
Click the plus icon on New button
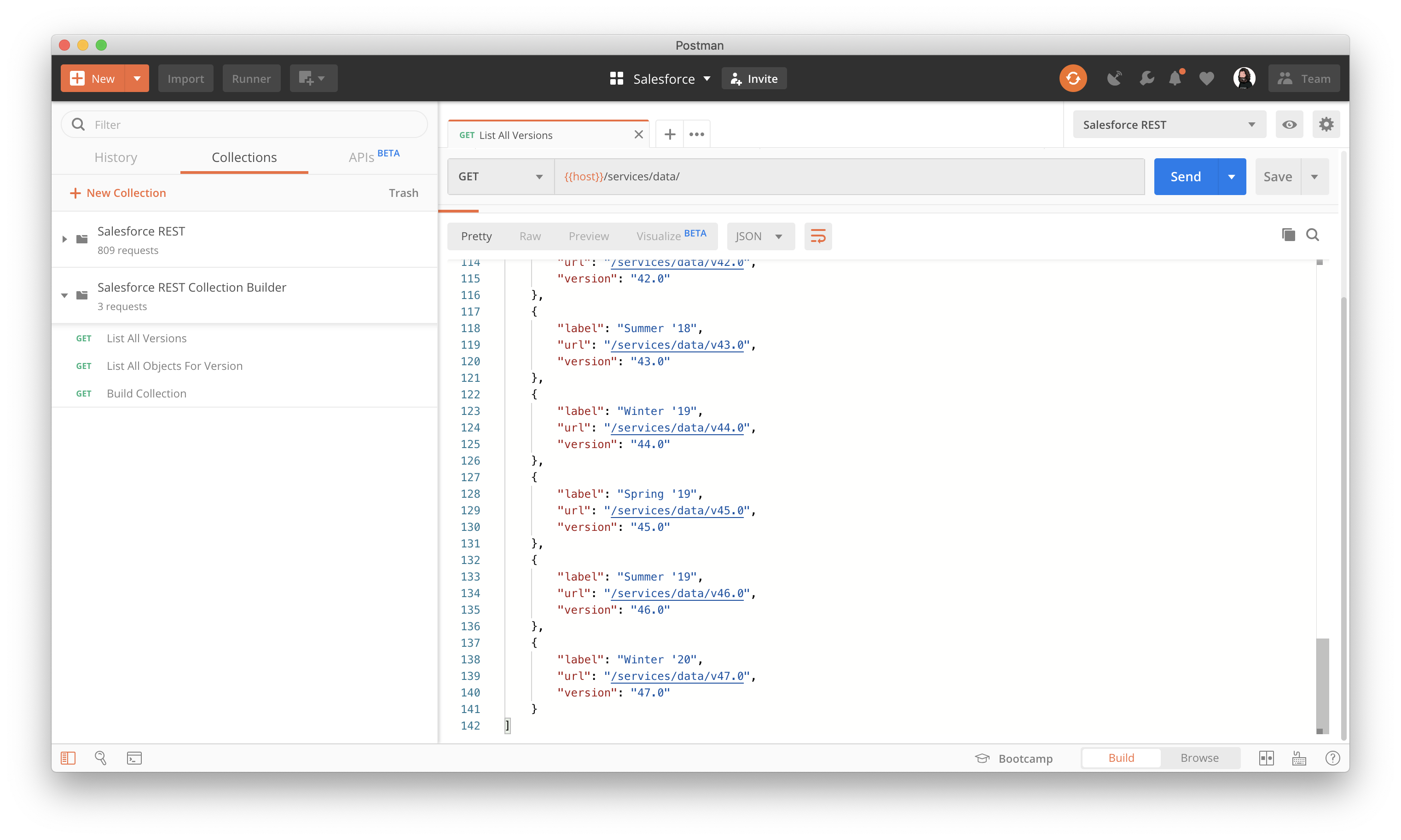pyautogui.click(x=77, y=78)
